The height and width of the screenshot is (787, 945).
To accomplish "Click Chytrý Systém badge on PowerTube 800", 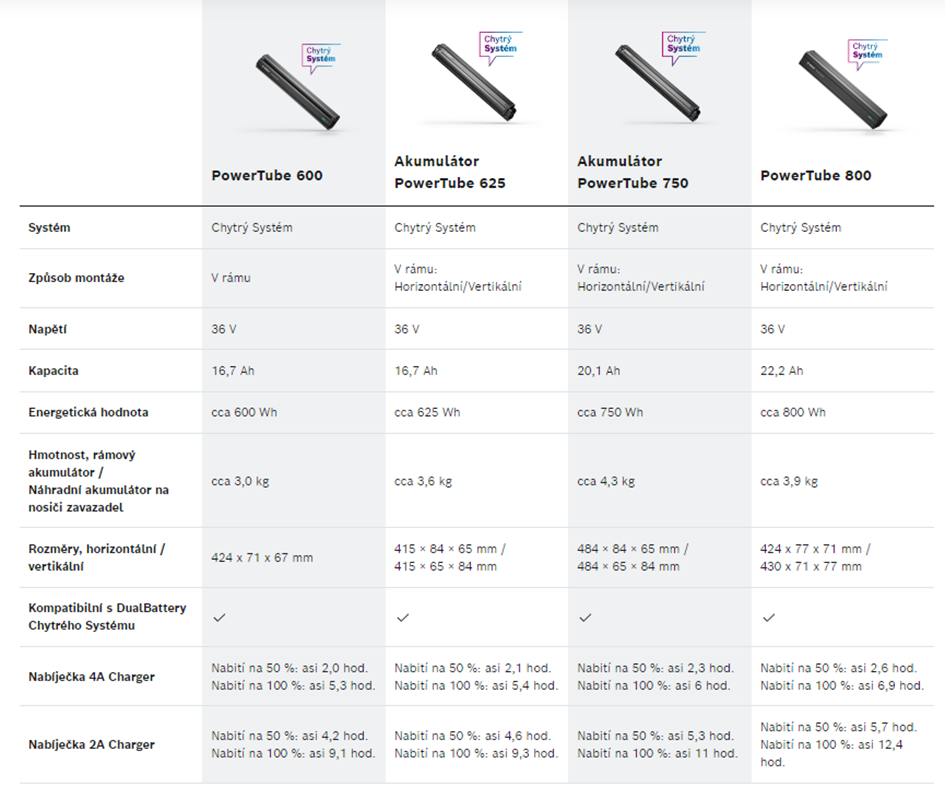I will coord(867,53).
